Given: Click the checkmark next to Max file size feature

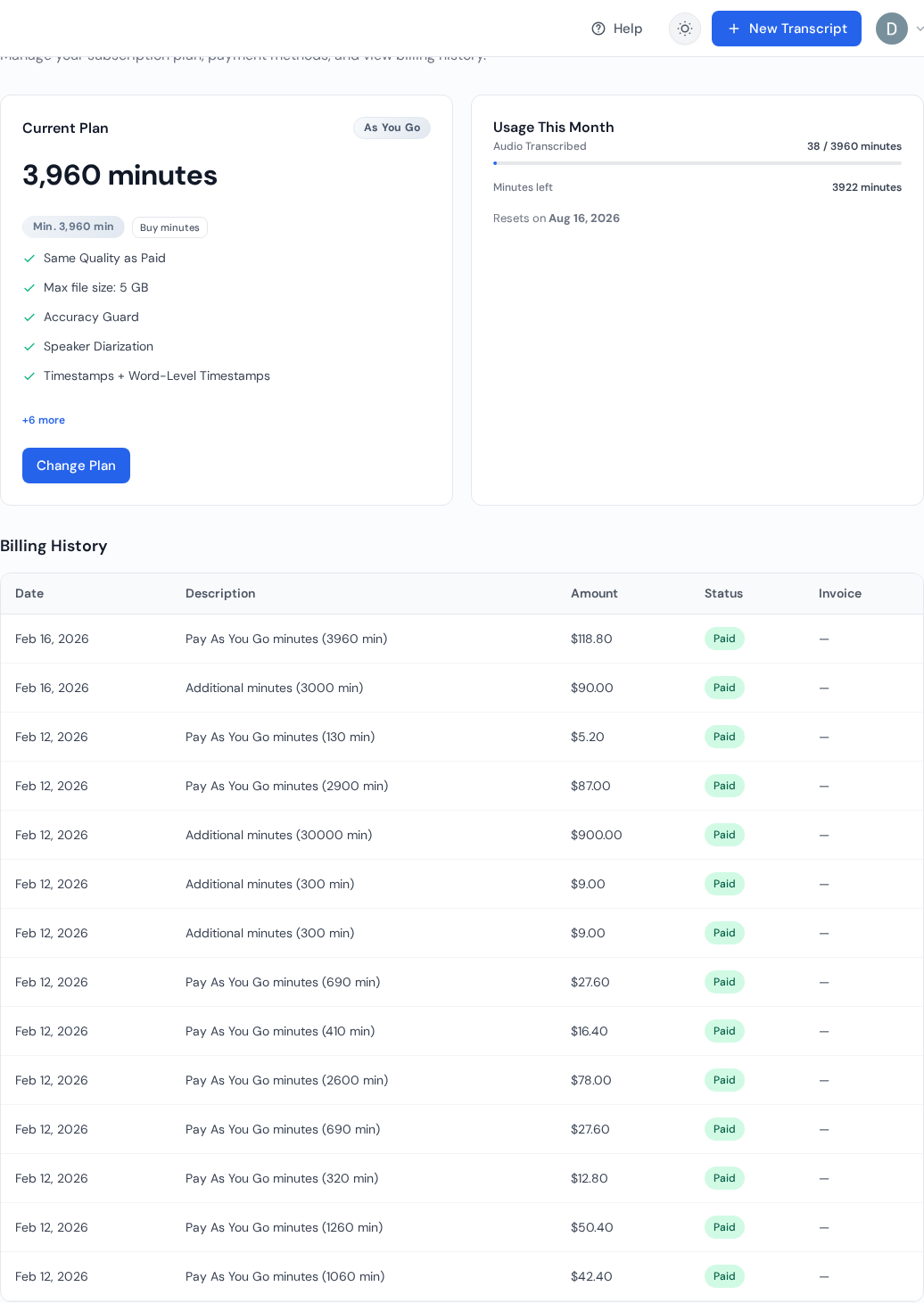Looking at the screenshot, I should pos(29,287).
